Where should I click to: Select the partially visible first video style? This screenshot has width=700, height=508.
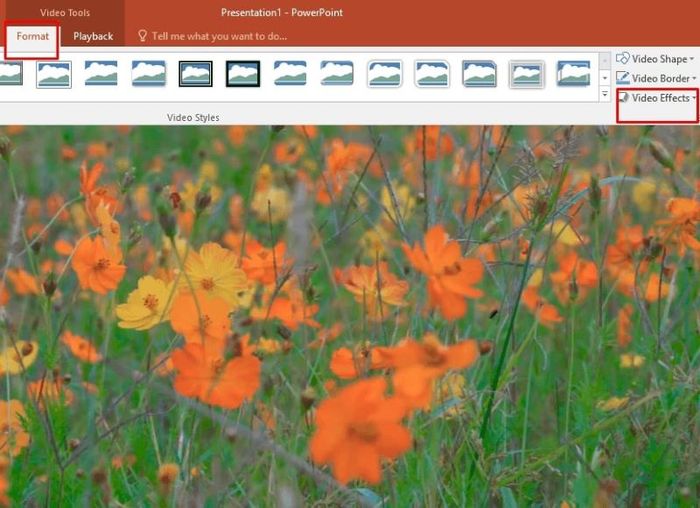(x=12, y=74)
